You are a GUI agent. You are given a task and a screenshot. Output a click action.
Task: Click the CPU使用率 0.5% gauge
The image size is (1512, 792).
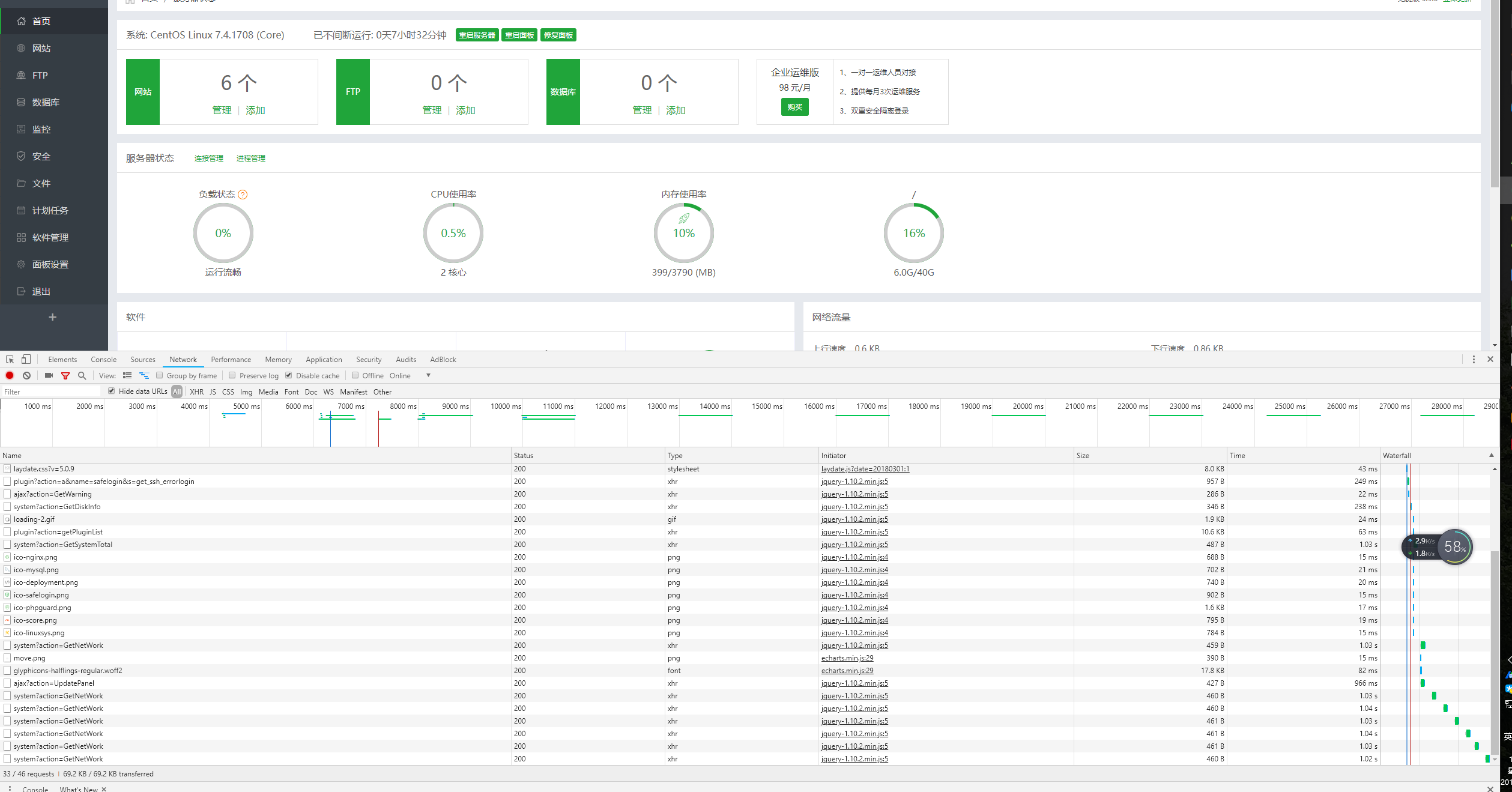pos(453,233)
